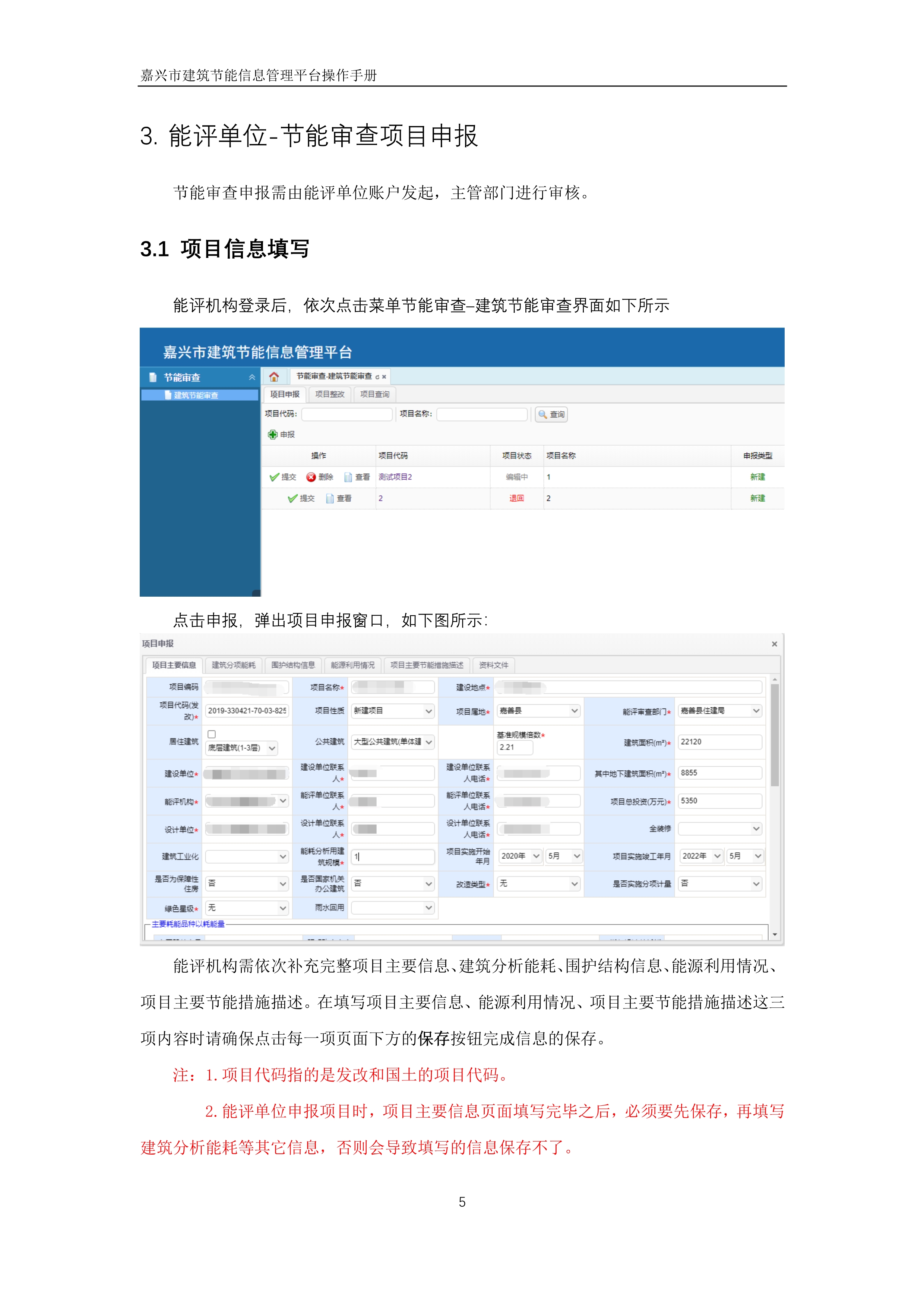Screen dimensions: 924x1307
Task: Click the 项目总投资 field with 5350
Action: (x=720, y=801)
